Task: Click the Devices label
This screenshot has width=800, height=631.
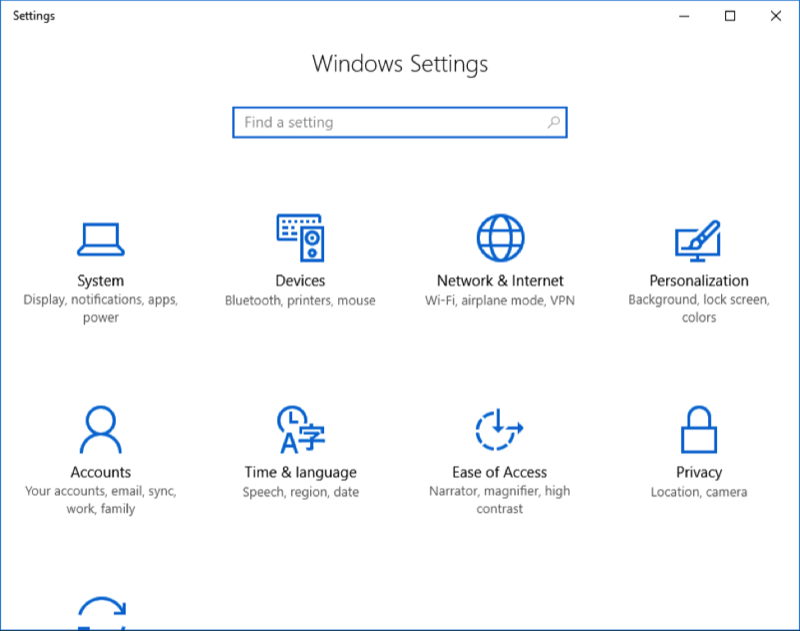Action: tap(300, 281)
